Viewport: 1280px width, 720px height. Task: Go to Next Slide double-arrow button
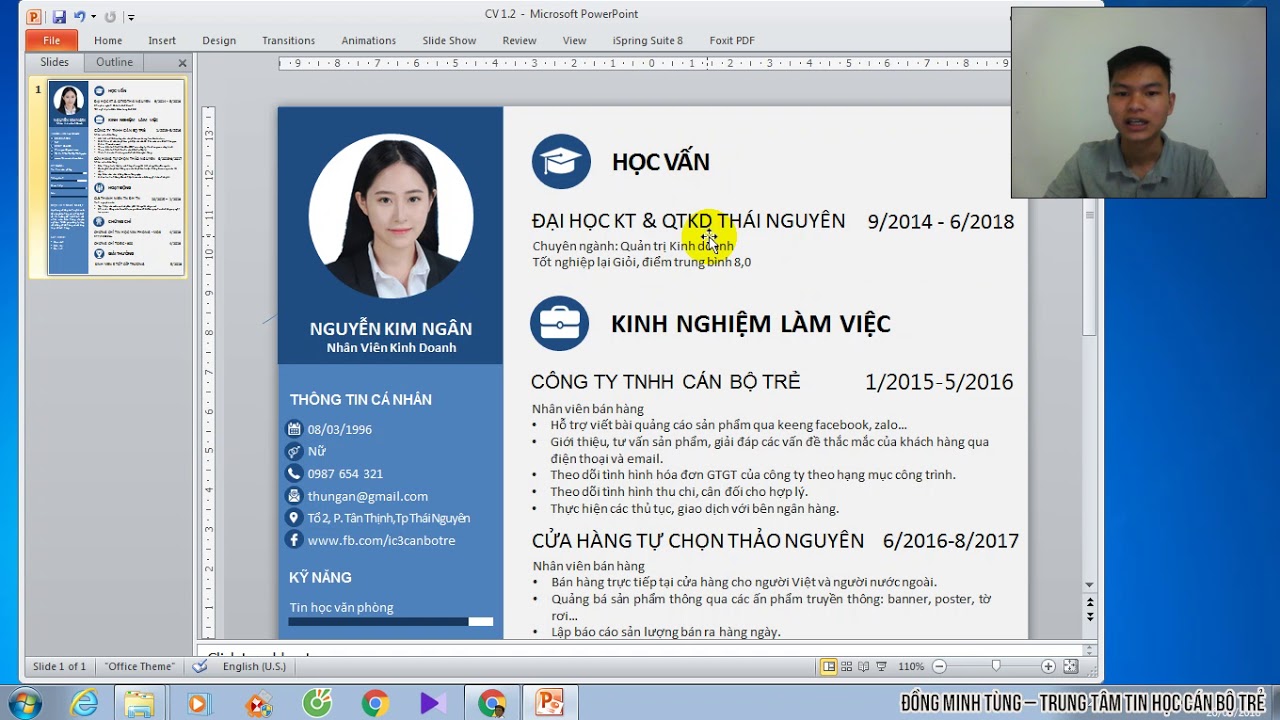1089,616
